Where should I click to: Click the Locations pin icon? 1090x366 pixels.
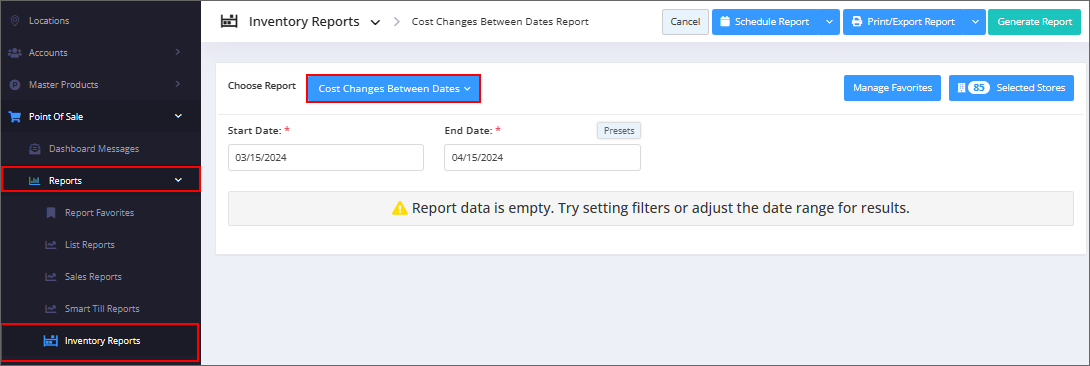15,21
